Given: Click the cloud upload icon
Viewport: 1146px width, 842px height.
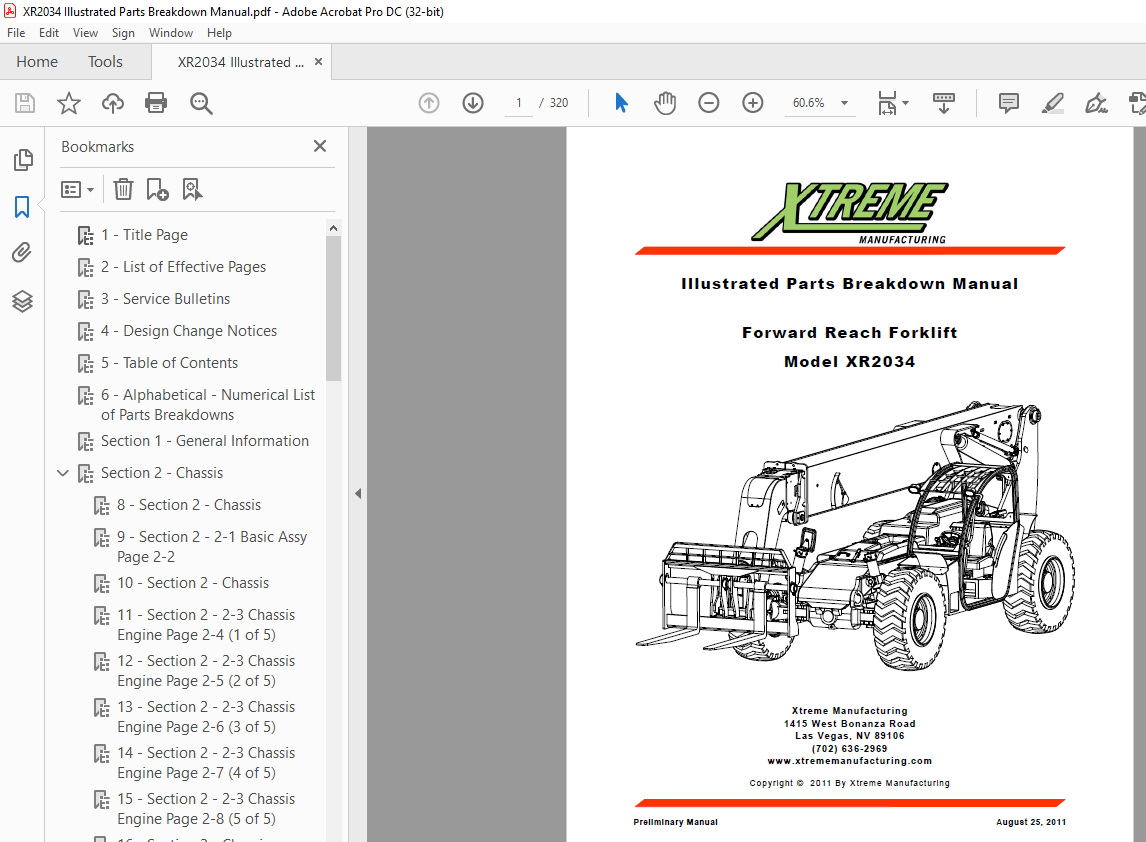Looking at the screenshot, I should [x=113, y=103].
